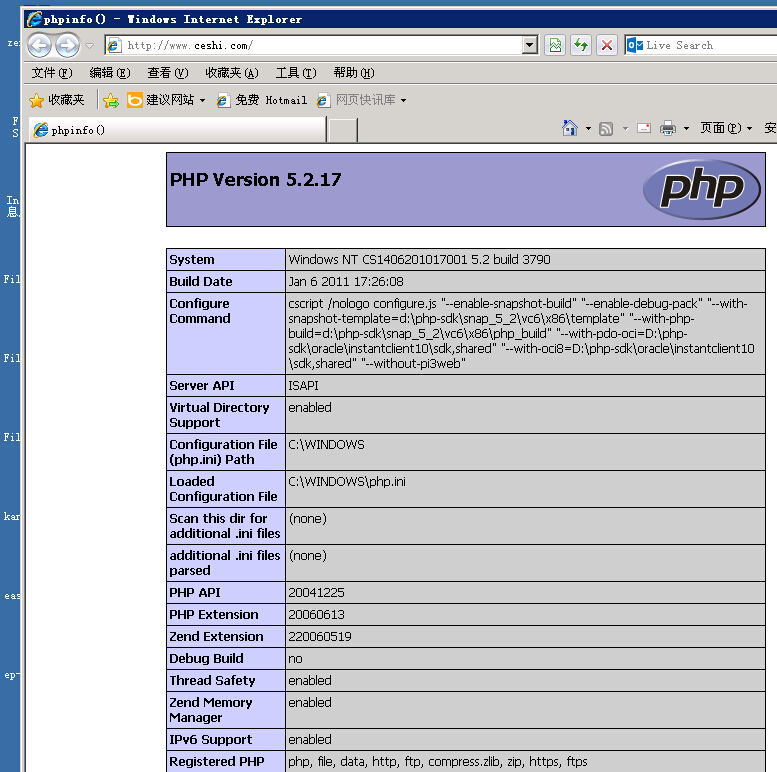Click the Print icon in command bar
The image size is (777, 772).
[x=668, y=128]
